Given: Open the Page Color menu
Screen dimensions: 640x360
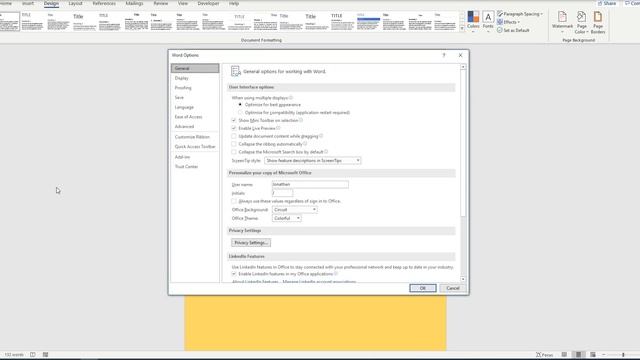Looking at the screenshot, I should tap(581, 22).
